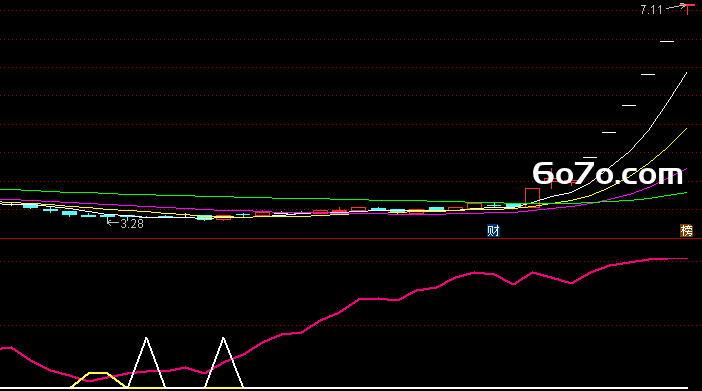Click the arrow beside the 3.28 low label
The image size is (702, 391).
pos(112,222)
